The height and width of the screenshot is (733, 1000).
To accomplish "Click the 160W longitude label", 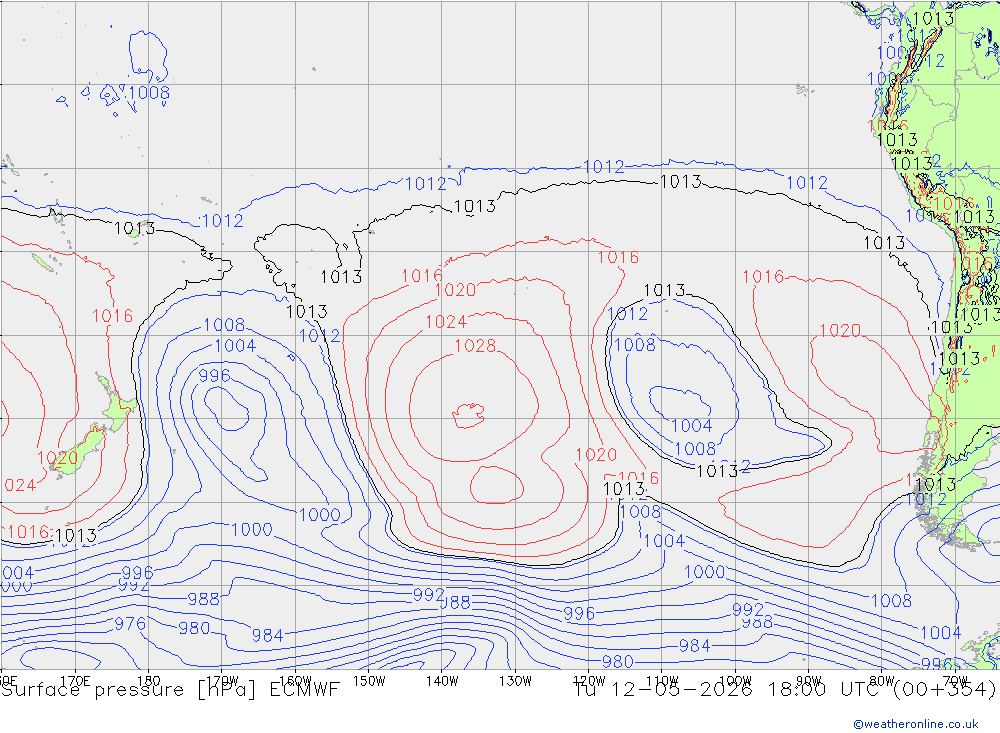I will (295, 681).
